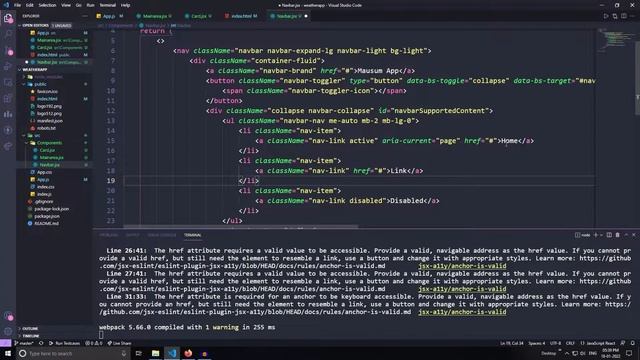Image resolution: width=640 pixels, height=360 pixels.
Task: Click the editor horizontal scrollbar
Action: [x=241, y=226]
